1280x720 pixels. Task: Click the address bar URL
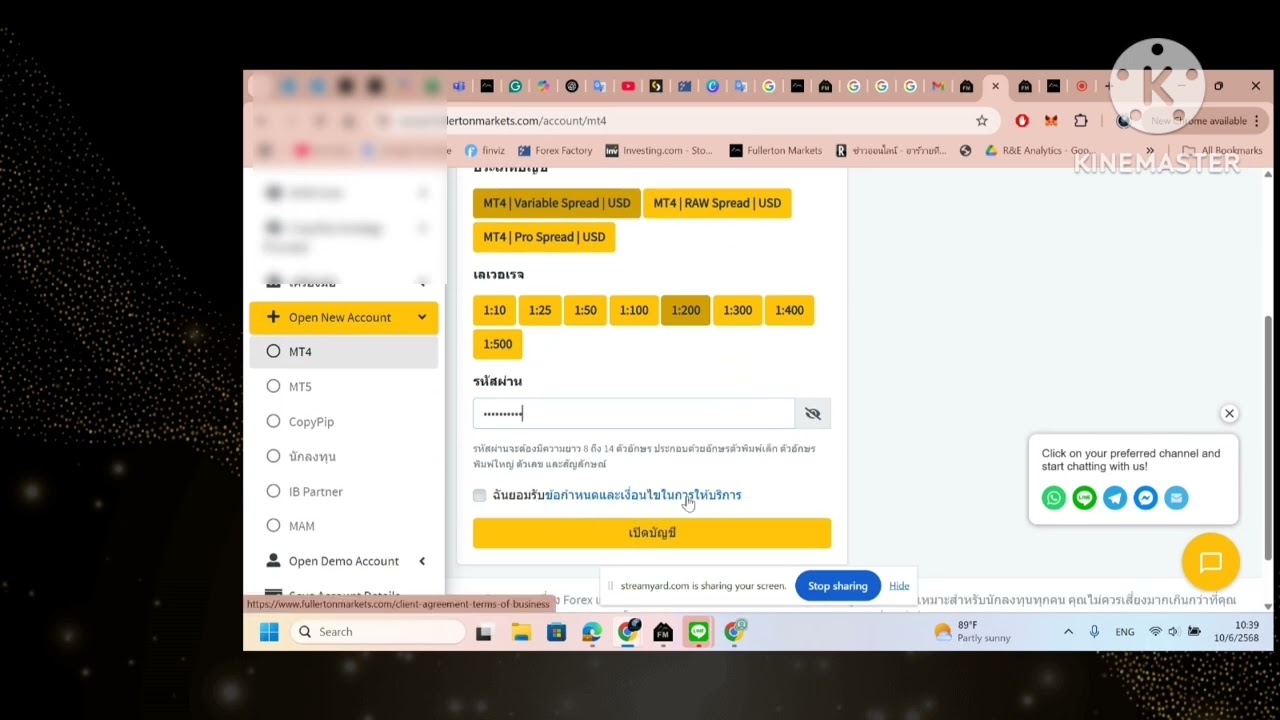tap(526, 121)
